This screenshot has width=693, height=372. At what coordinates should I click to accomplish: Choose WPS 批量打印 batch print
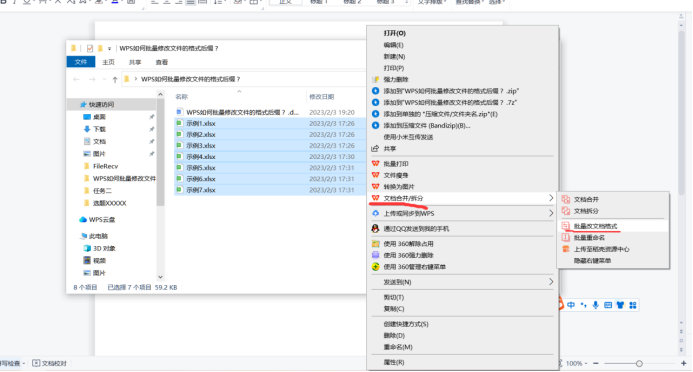pyautogui.click(x=396, y=164)
